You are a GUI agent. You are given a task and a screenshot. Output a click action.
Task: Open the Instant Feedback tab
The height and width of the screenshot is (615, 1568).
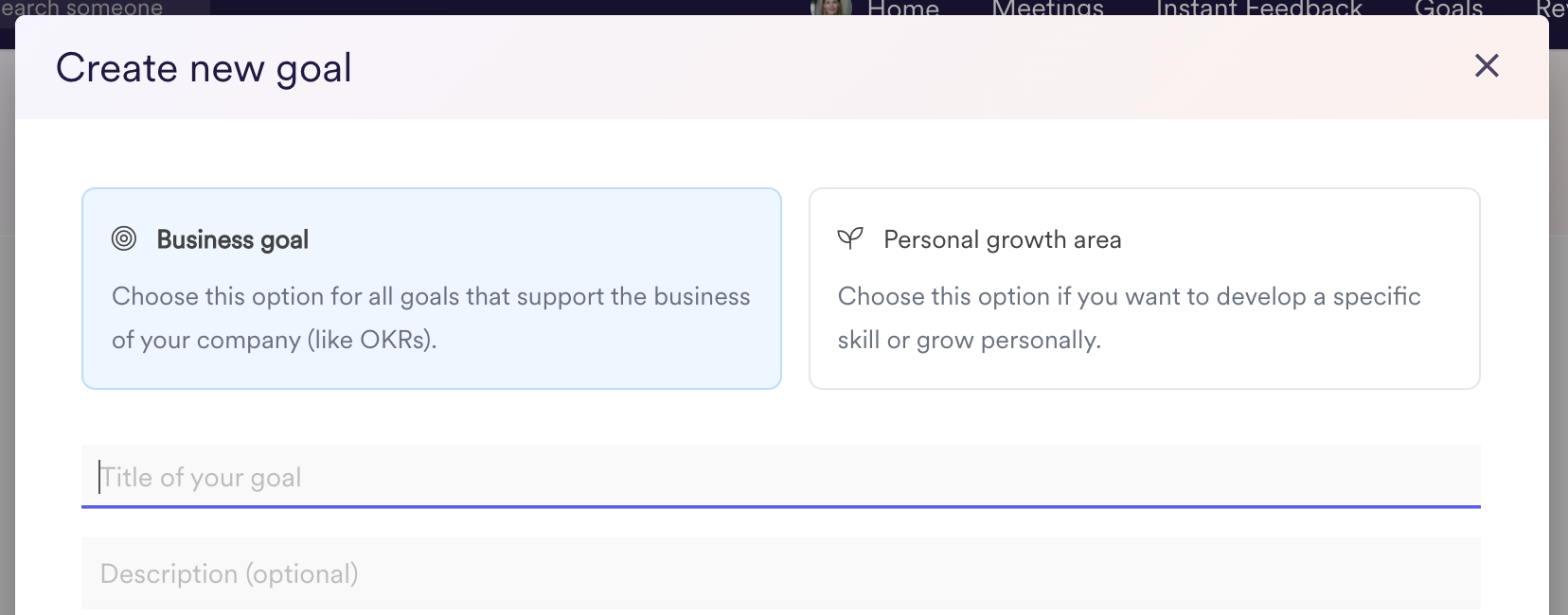tap(1258, 9)
